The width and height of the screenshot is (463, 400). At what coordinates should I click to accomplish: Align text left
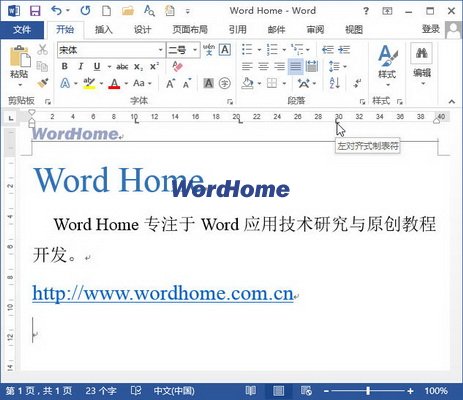coord(247,66)
